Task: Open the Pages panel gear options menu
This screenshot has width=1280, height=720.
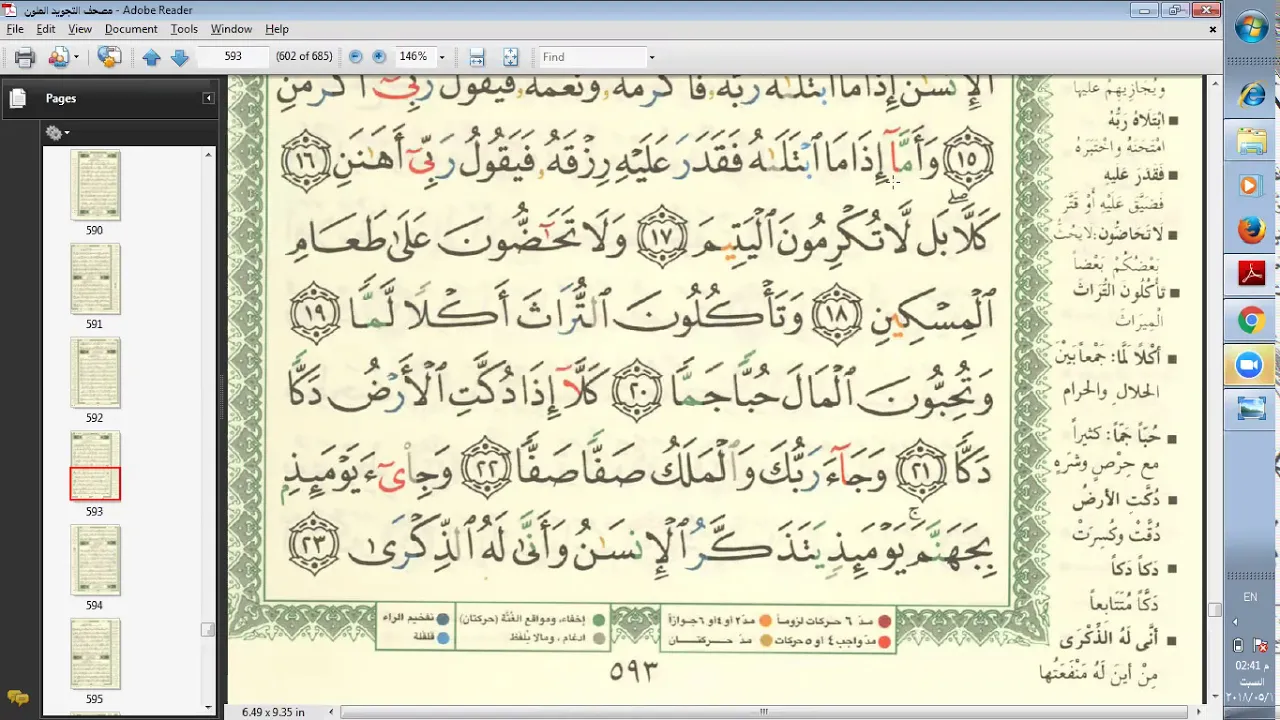Action: (57, 132)
